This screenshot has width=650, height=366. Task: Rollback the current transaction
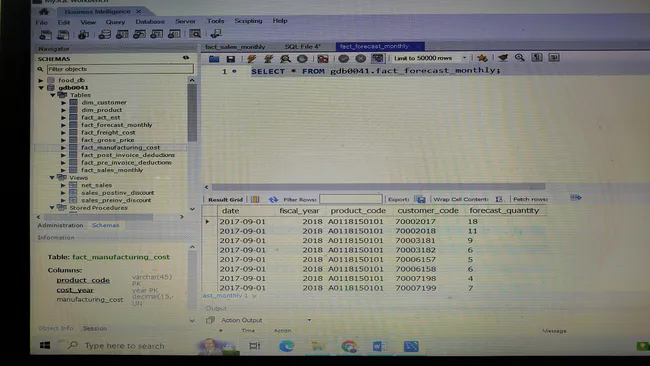361,58
